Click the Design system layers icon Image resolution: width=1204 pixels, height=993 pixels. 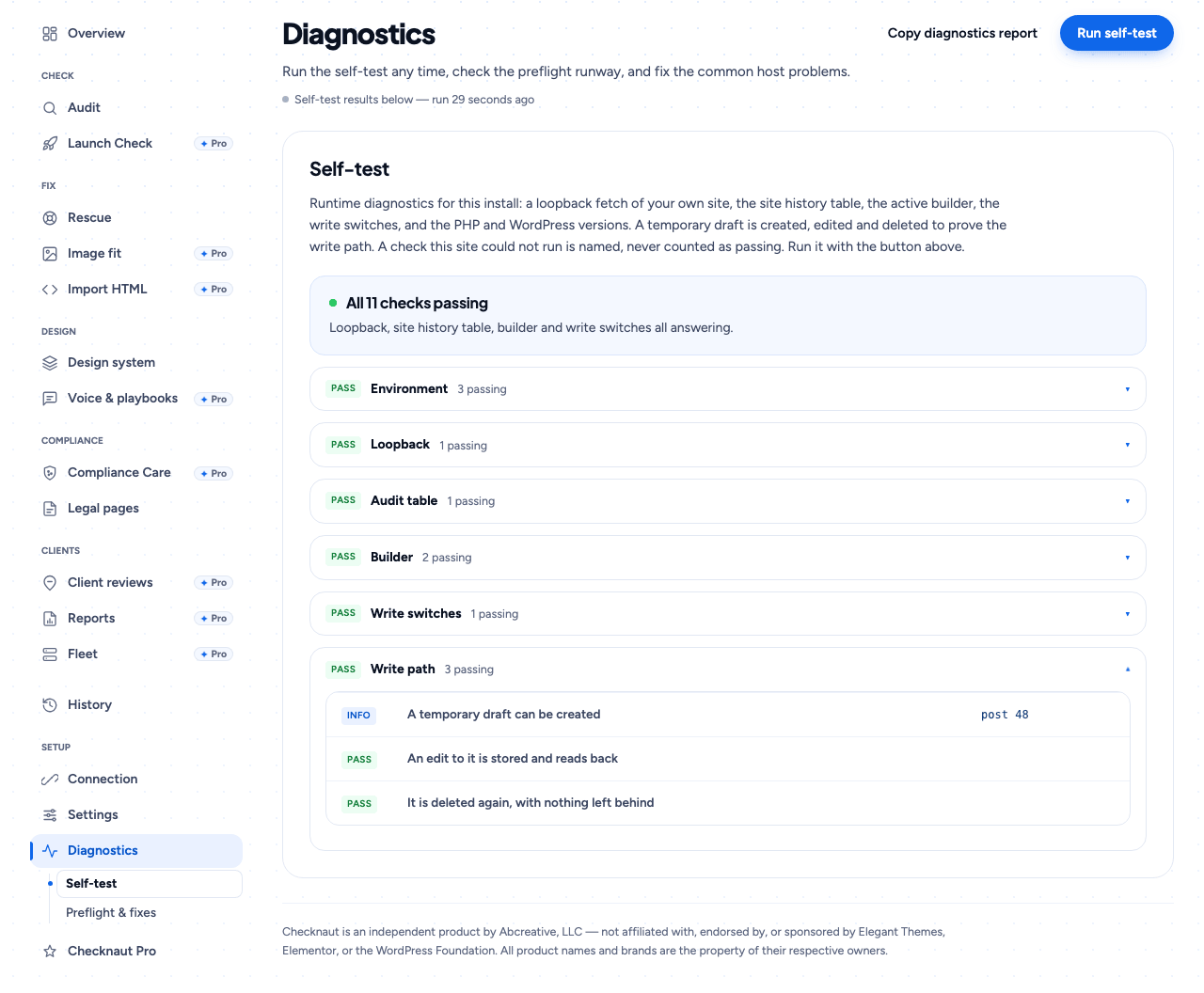coord(50,363)
